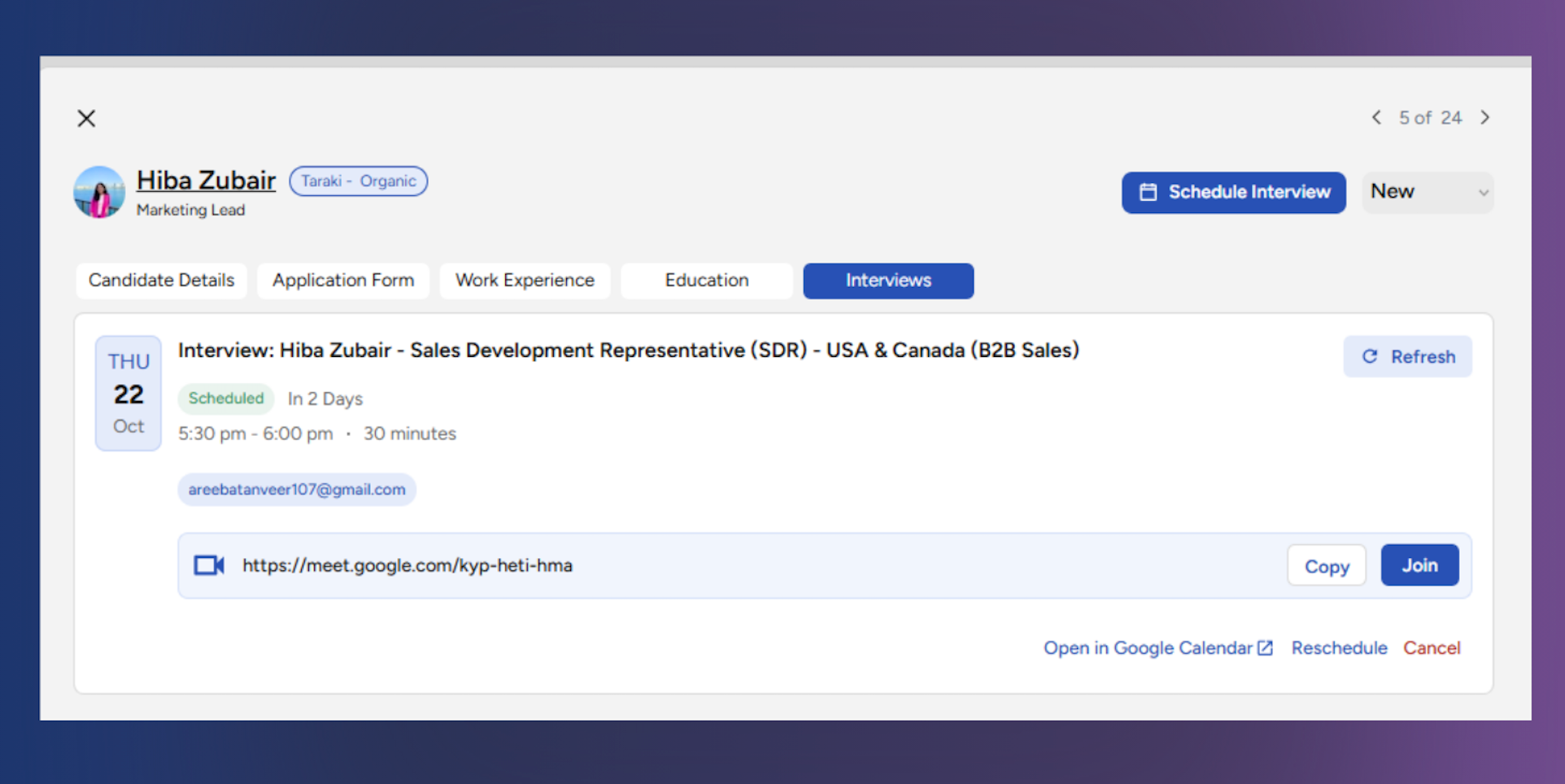This screenshot has width=1565, height=784.
Task: Cancel the scheduled interview
Action: tap(1432, 648)
